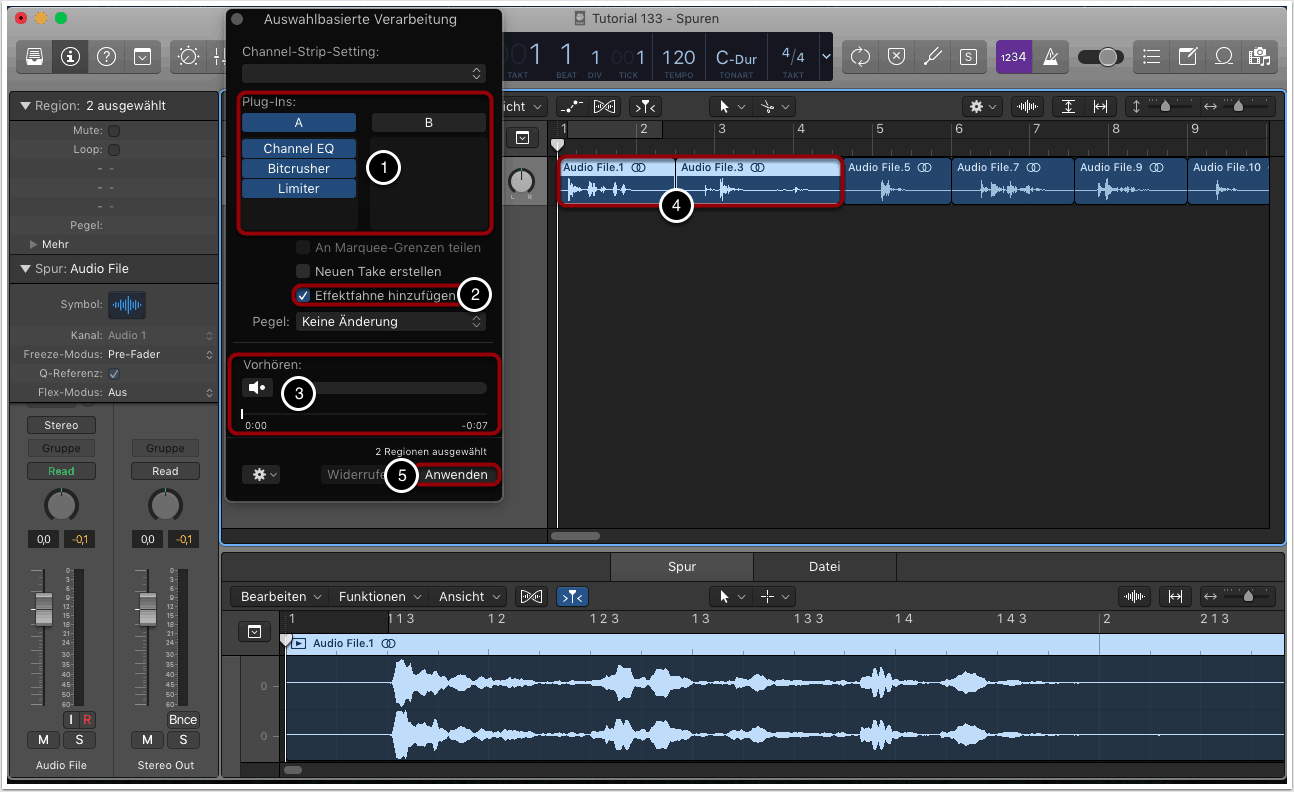Uncheck the Effektfahne hinzufügen checkbox
This screenshot has height=792, width=1294.
[x=303, y=295]
